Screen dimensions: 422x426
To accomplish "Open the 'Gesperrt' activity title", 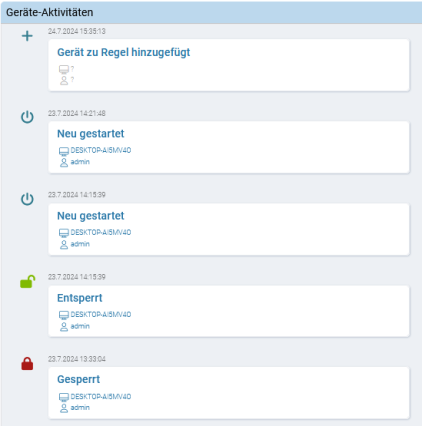I will click(79, 379).
